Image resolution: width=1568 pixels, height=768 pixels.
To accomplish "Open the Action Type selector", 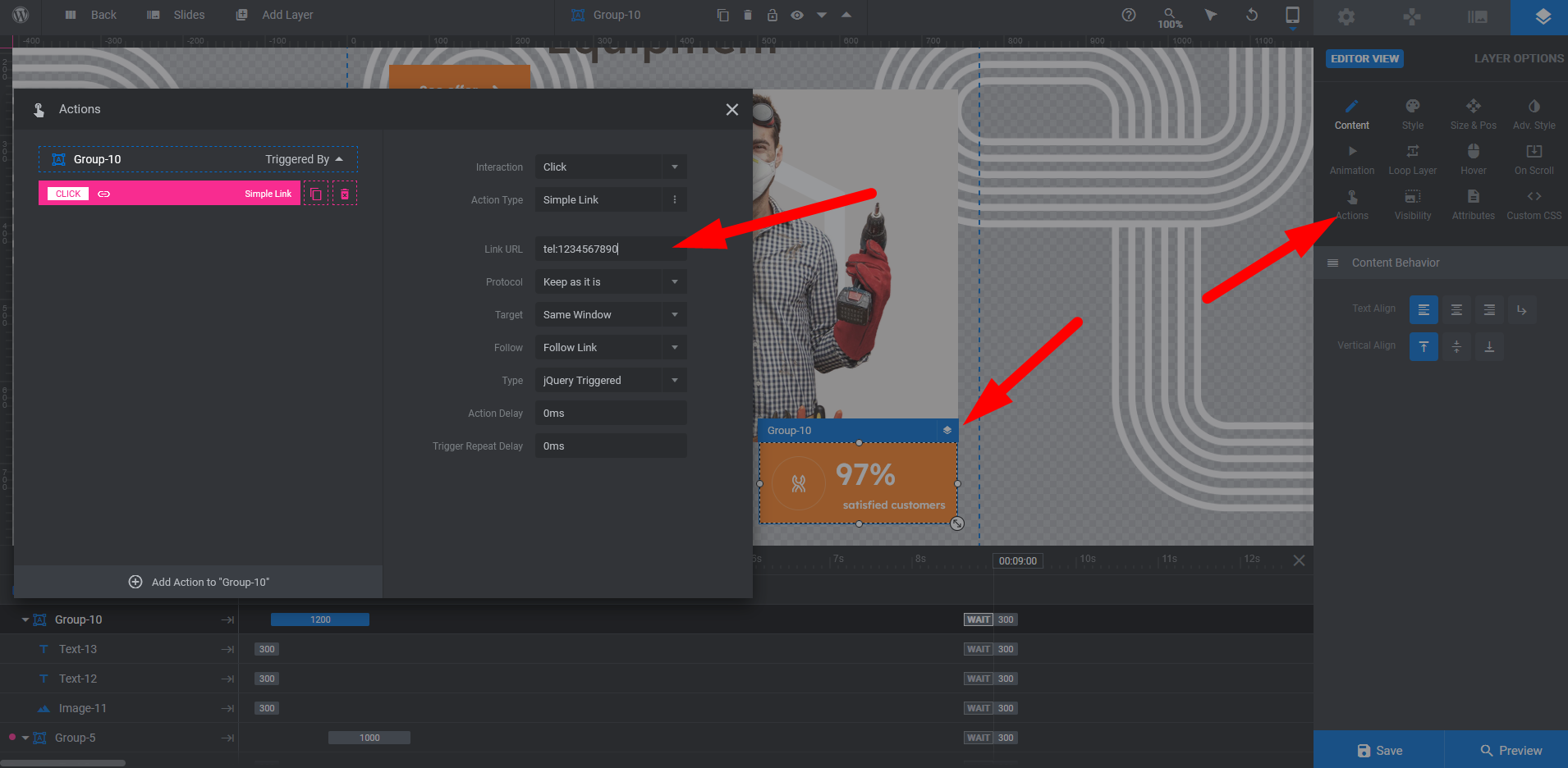I will point(611,199).
